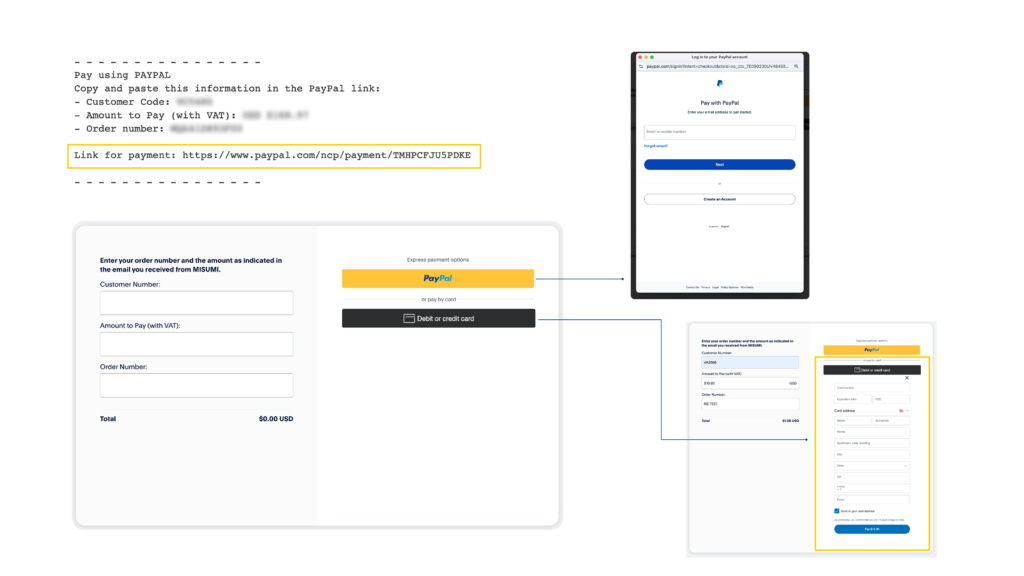Click the site info icon before paypal.com URL
The width and height of the screenshot is (1024, 576).
point(642,66)
